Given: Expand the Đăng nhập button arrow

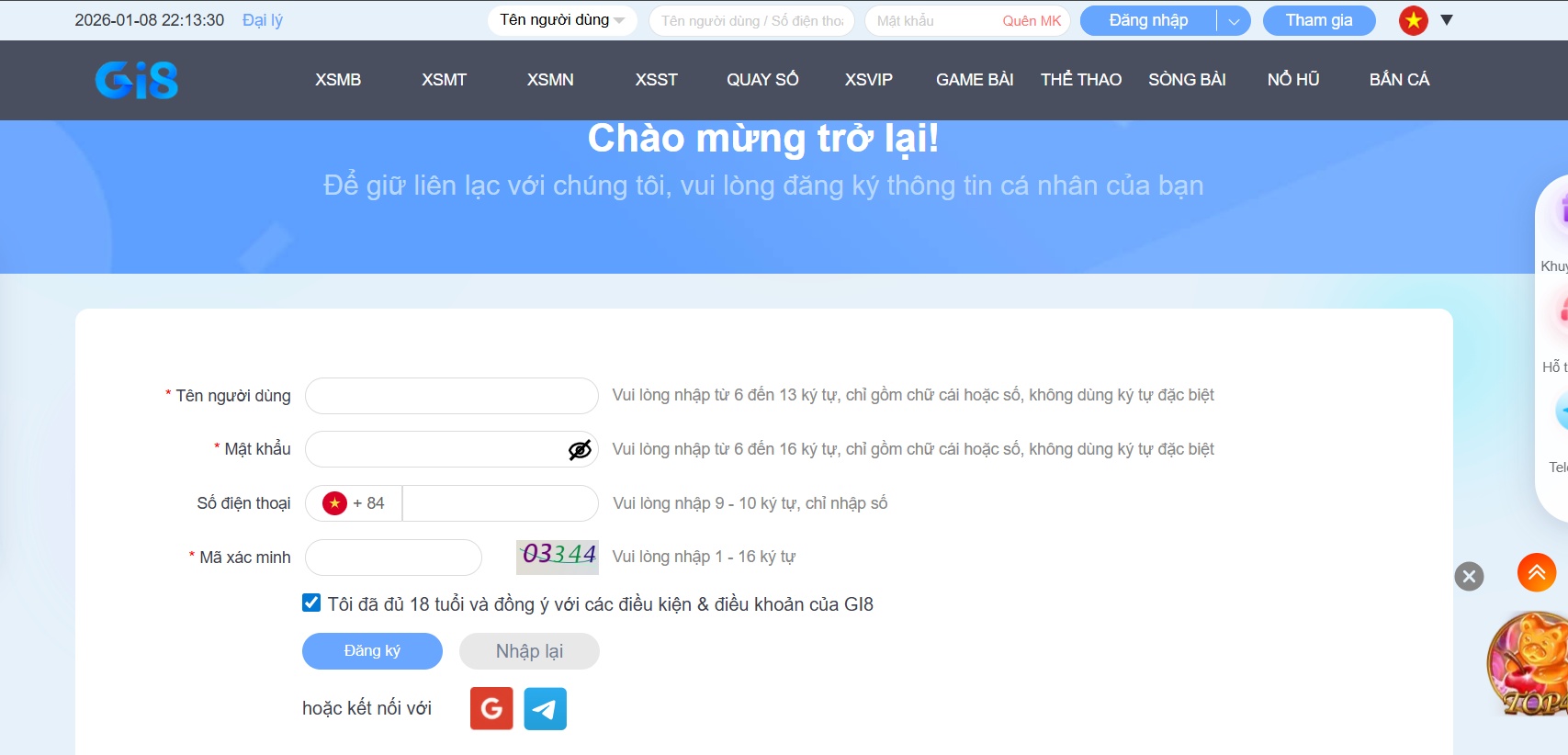Looking at the screenshot, I should point(1234,21).
